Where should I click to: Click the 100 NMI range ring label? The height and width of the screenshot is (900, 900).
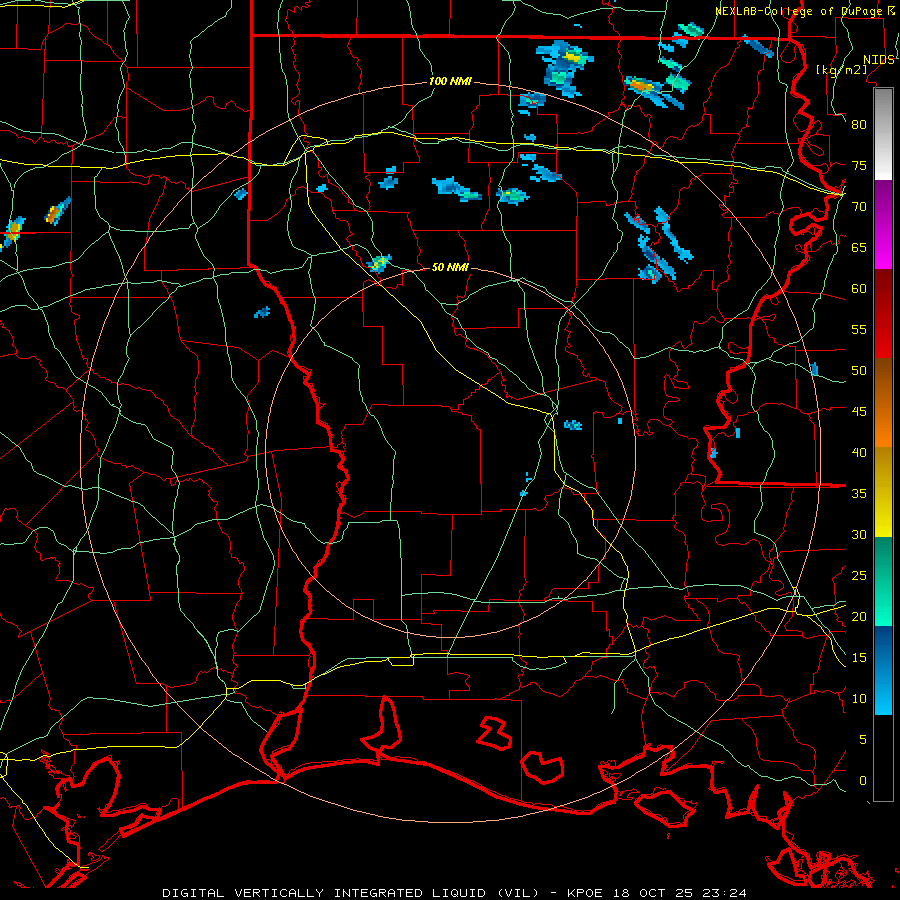click(x=450, y=82)
